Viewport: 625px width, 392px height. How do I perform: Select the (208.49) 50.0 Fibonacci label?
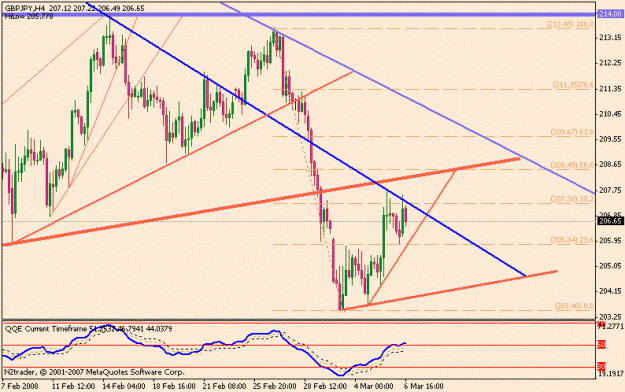pyautogui.click(x=572, y=165)
